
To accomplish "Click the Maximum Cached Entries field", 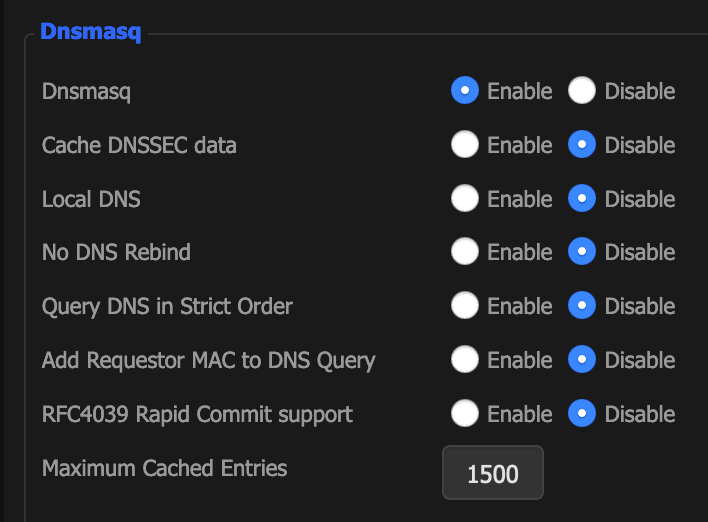I will point(493,473).
